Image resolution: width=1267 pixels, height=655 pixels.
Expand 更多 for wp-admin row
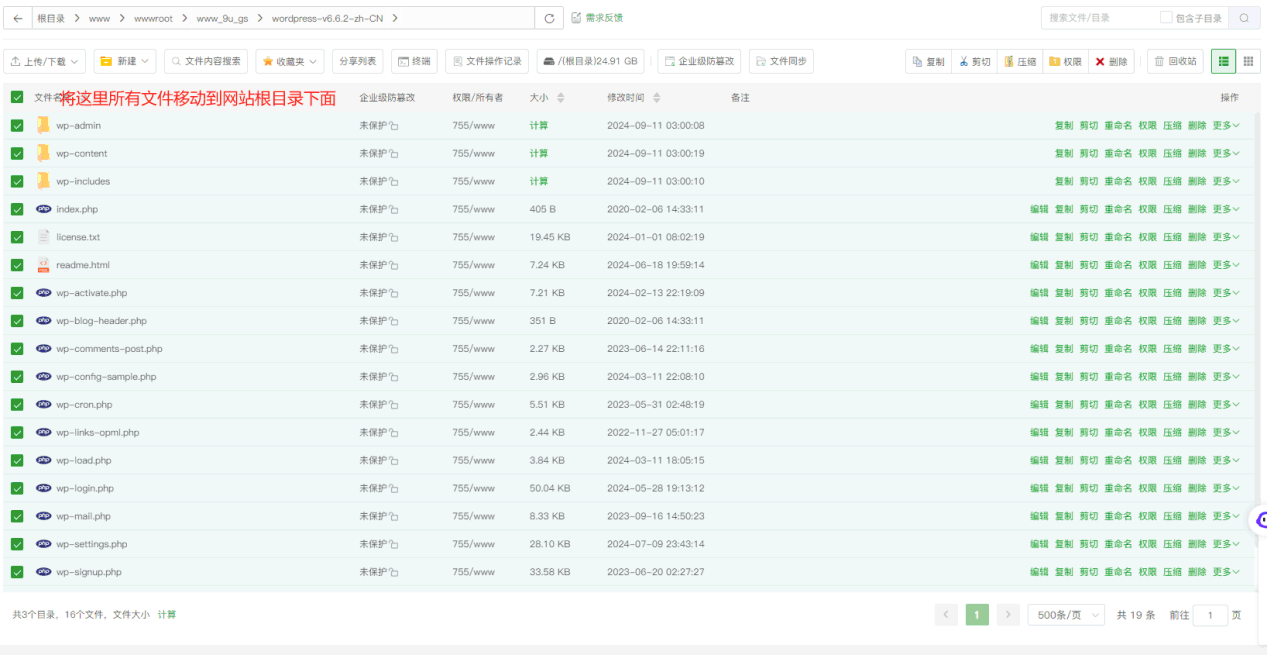click(x=1226, y=125)
